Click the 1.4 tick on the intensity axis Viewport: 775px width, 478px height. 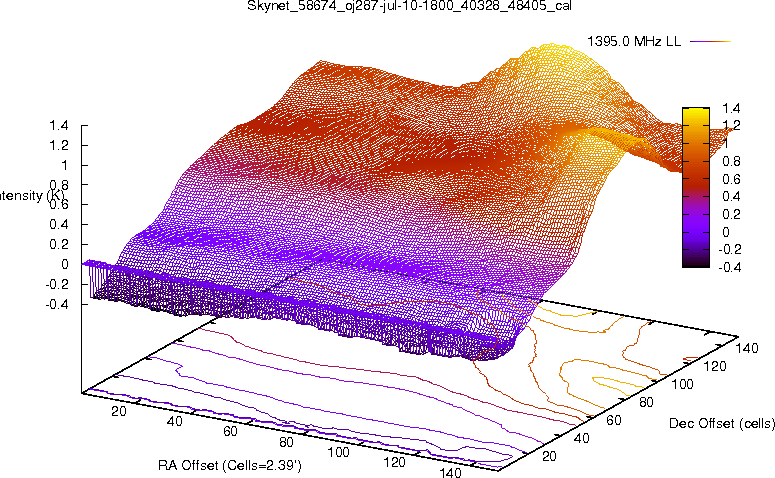(x=59, y=126)
